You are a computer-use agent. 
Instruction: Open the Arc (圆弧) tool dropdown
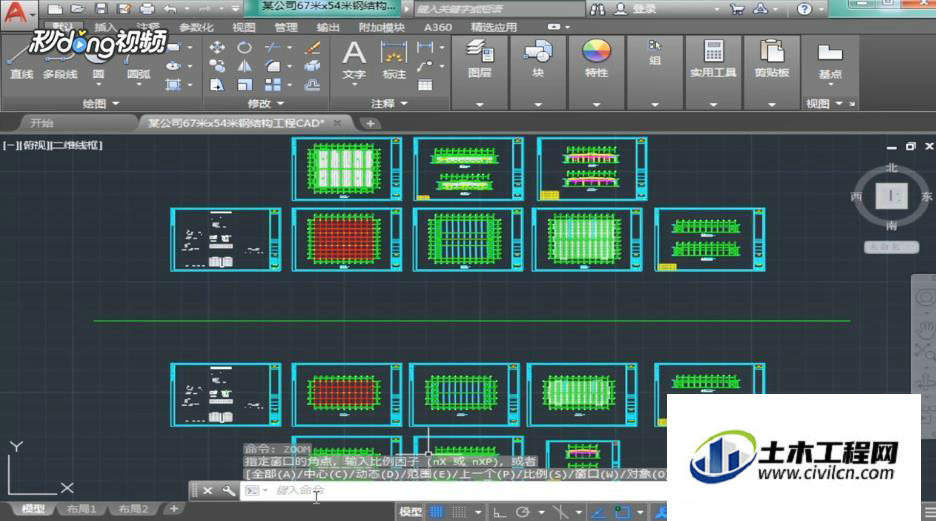(x=138, y=85)
